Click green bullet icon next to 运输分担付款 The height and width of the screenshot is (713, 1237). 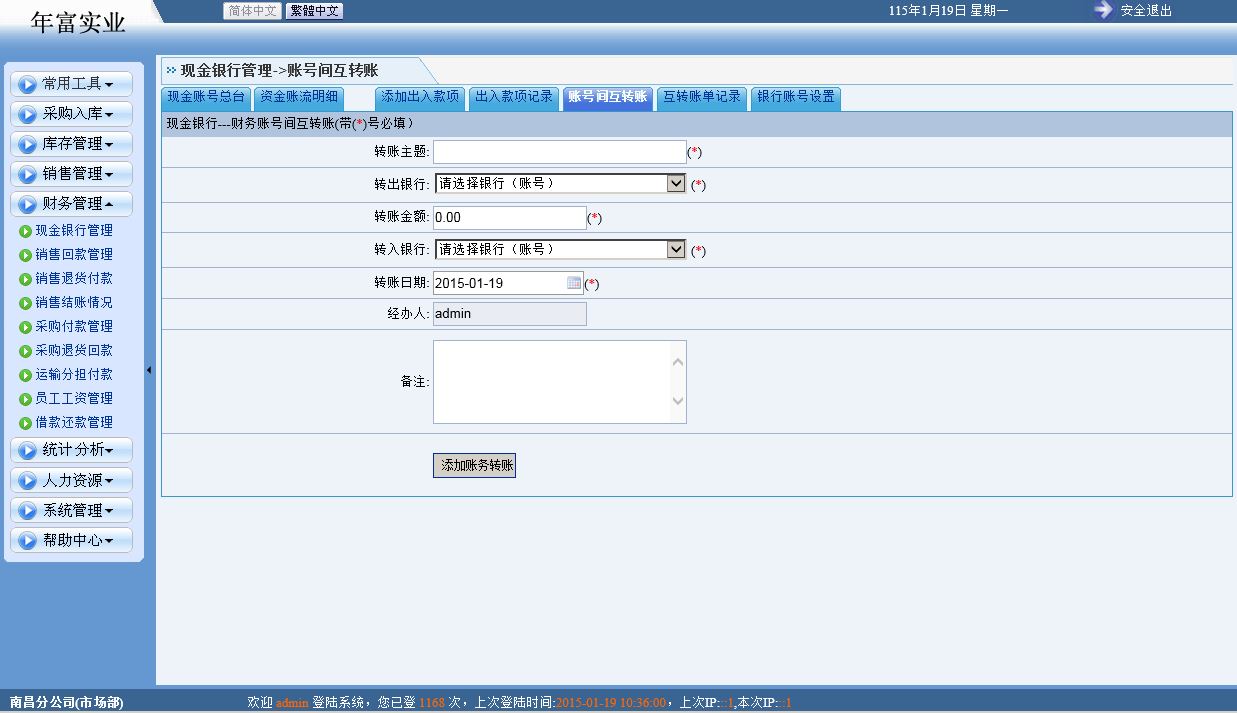[x=26, y=375]
